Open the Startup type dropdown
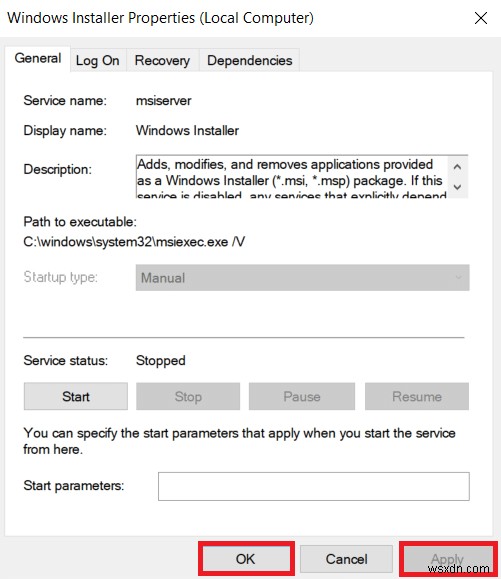501x579 pixels. coord(302,278)
